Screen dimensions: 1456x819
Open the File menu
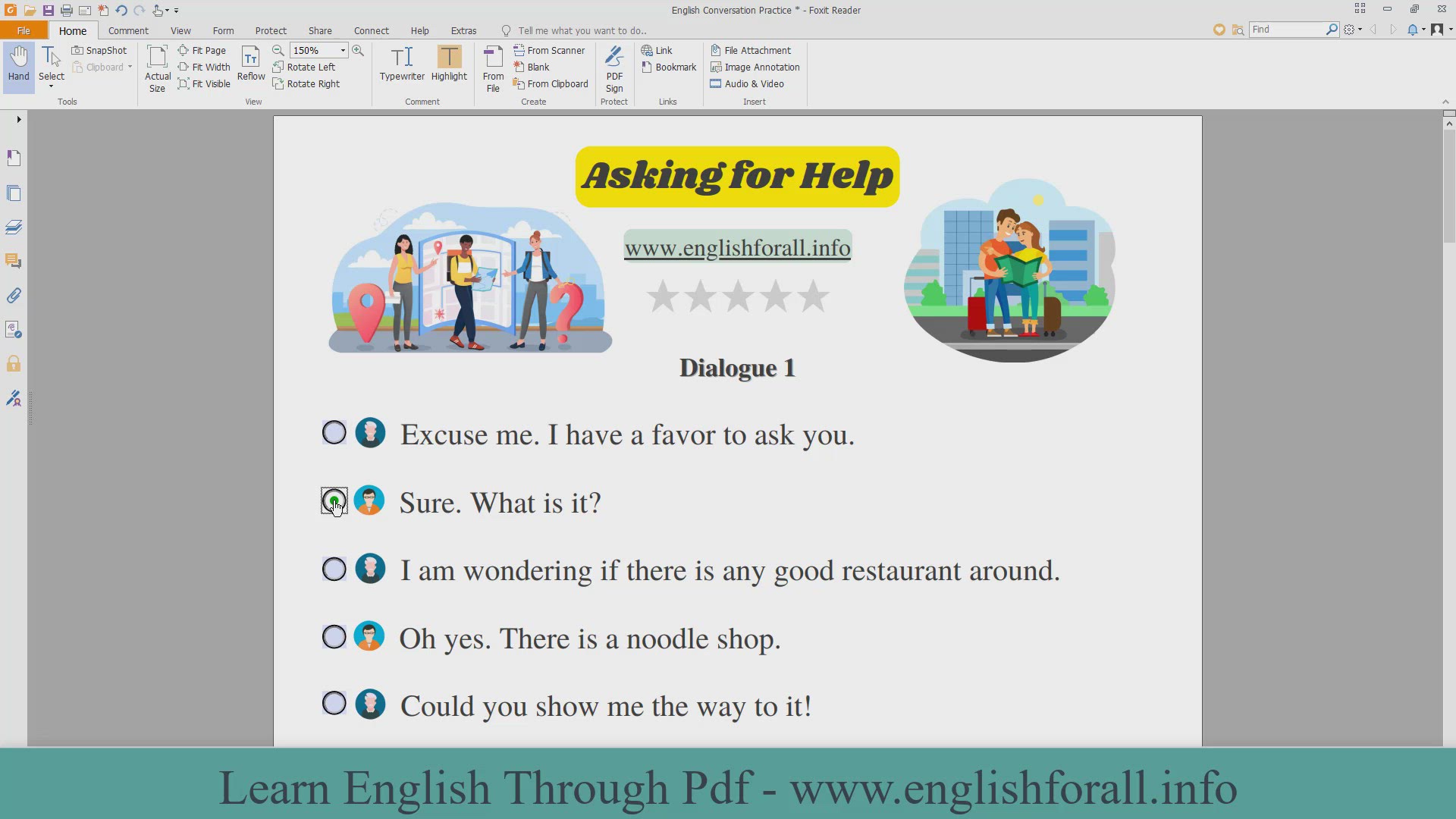[24, 30]
